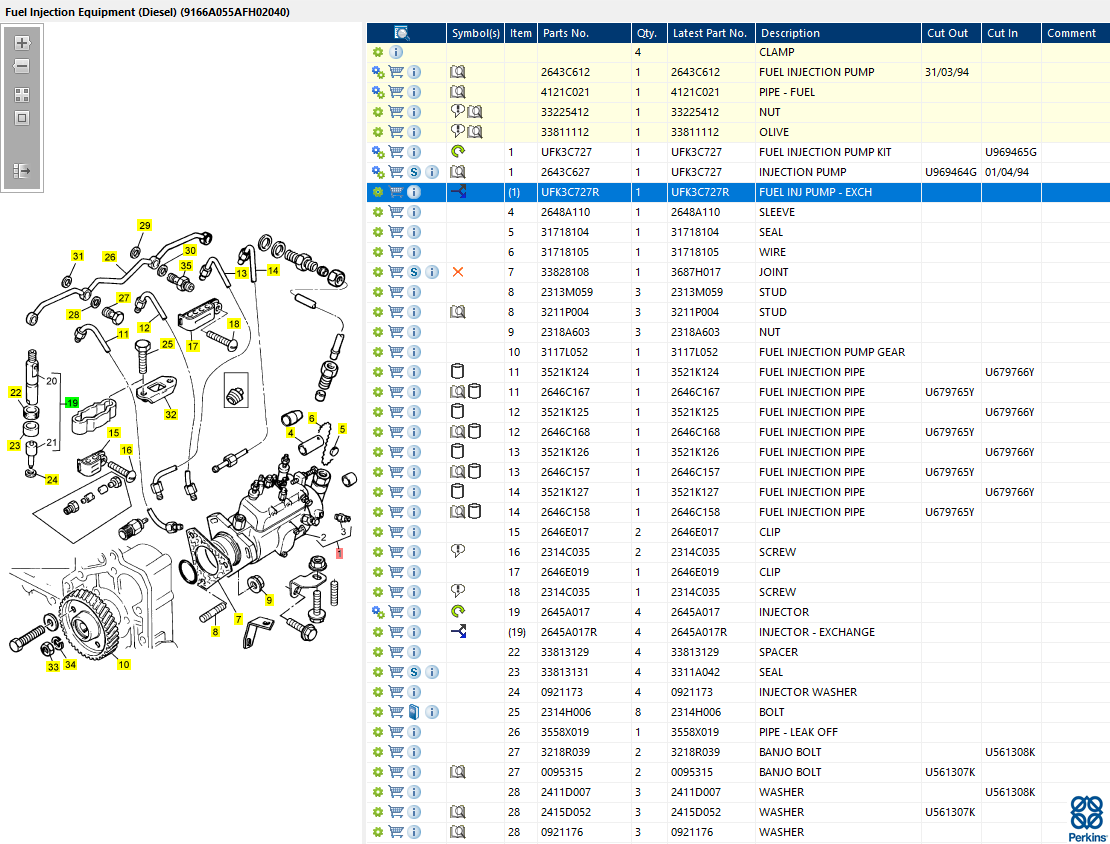Screen dimensions: 1110x844
Task: Click supersession S icon on 2643C627 row
Action: [415, 172]
